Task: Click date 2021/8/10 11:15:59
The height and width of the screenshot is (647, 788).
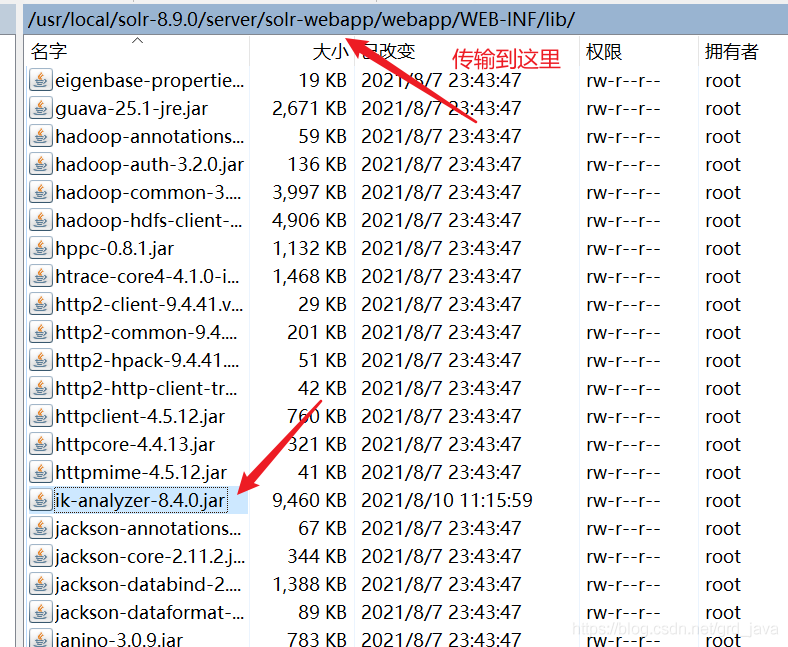Action: [447, 501]
